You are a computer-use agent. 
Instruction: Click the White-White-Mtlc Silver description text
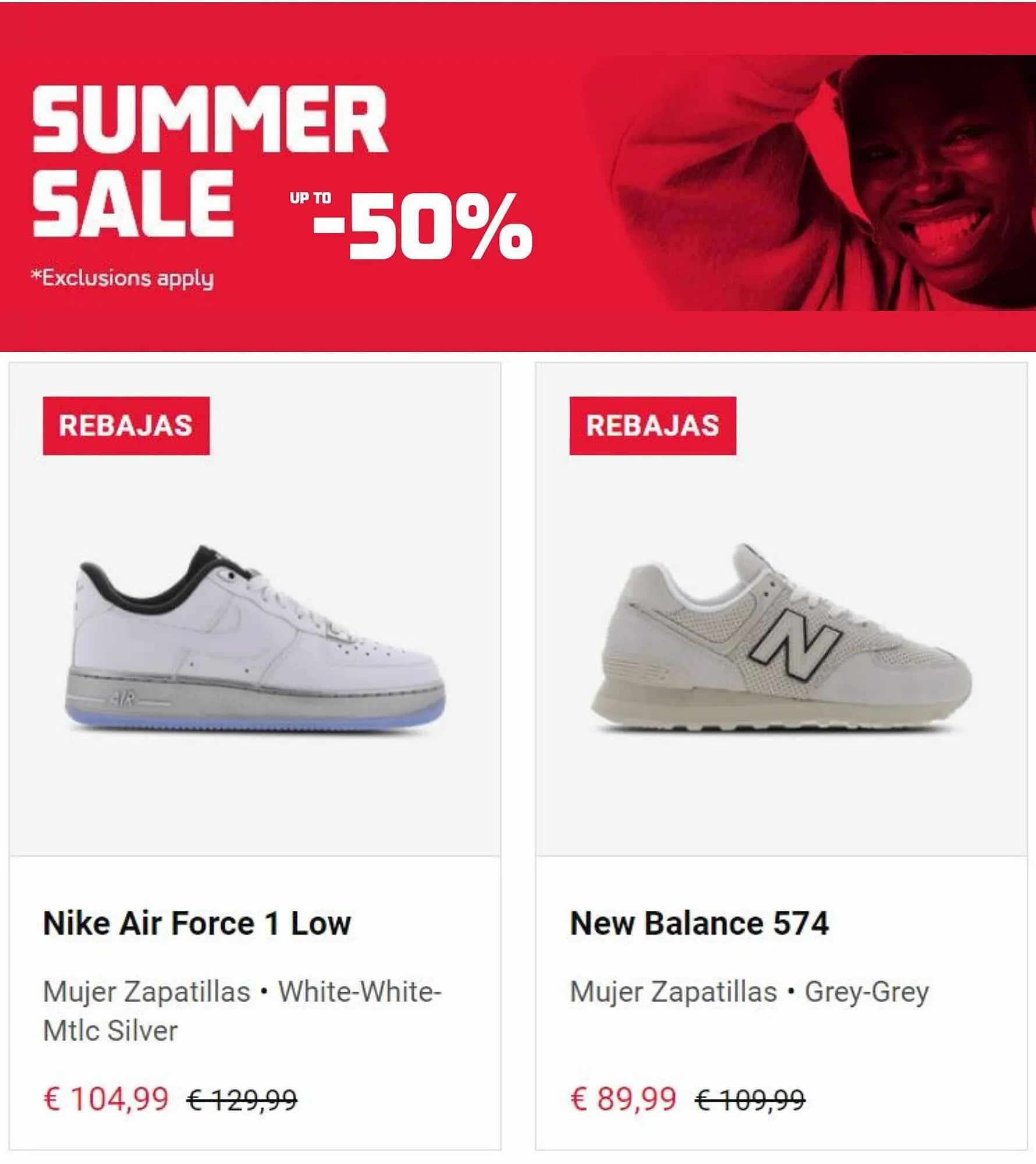point(242,1011)
